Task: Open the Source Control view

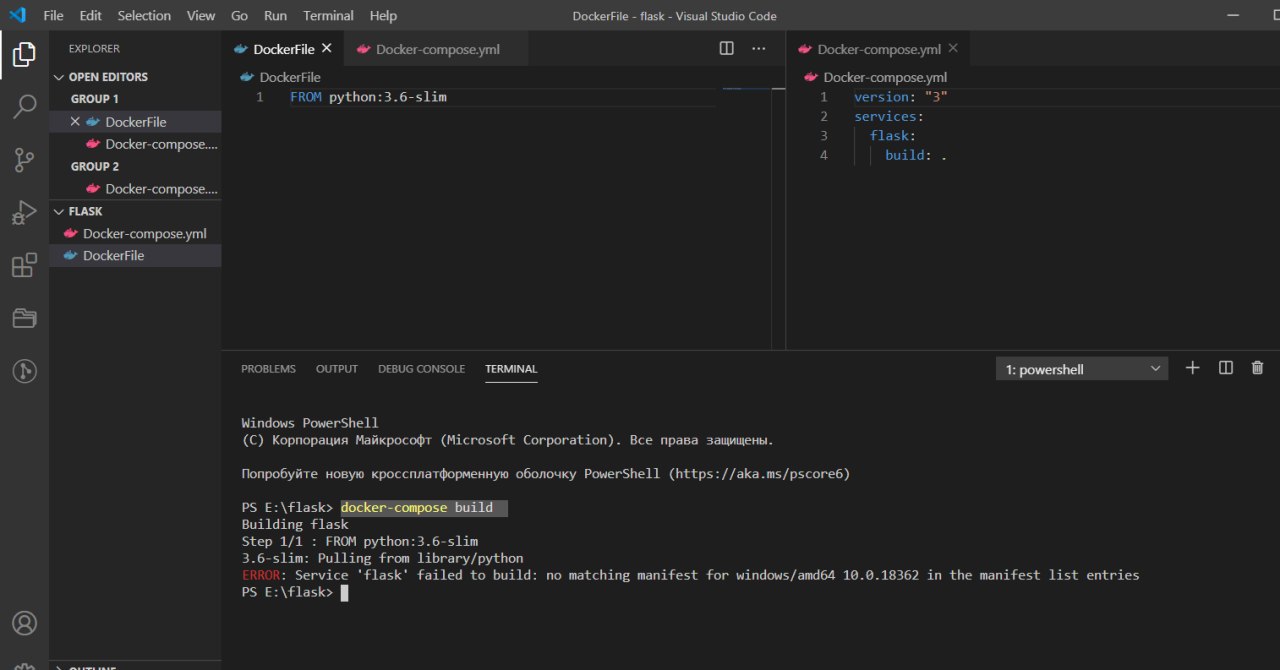Action: pyautogui.click(x=24, y=160)
